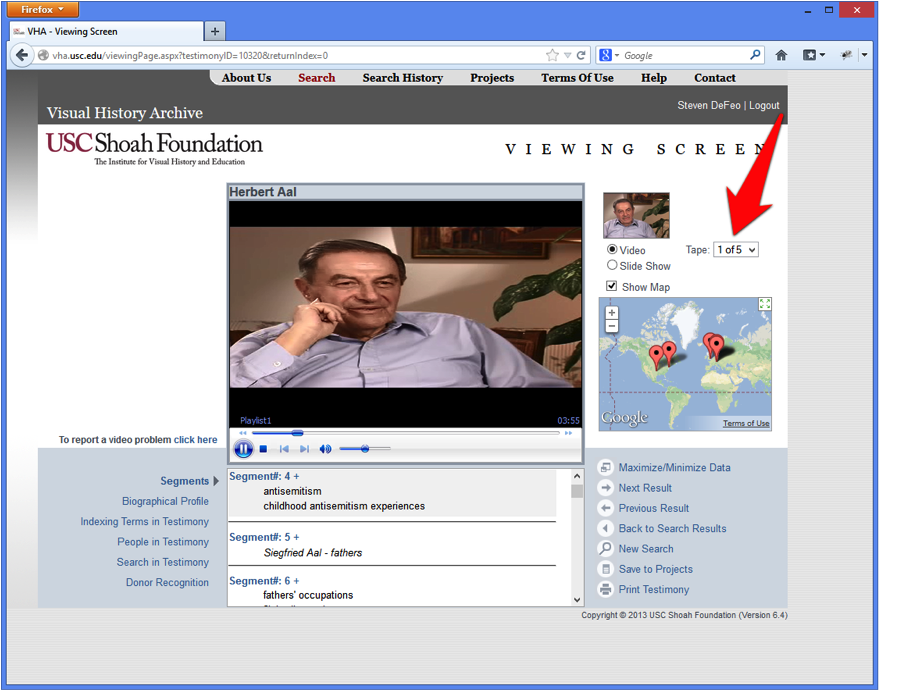Click the Next Result arrow icon

pyautogui.click(x=605, y=488)
